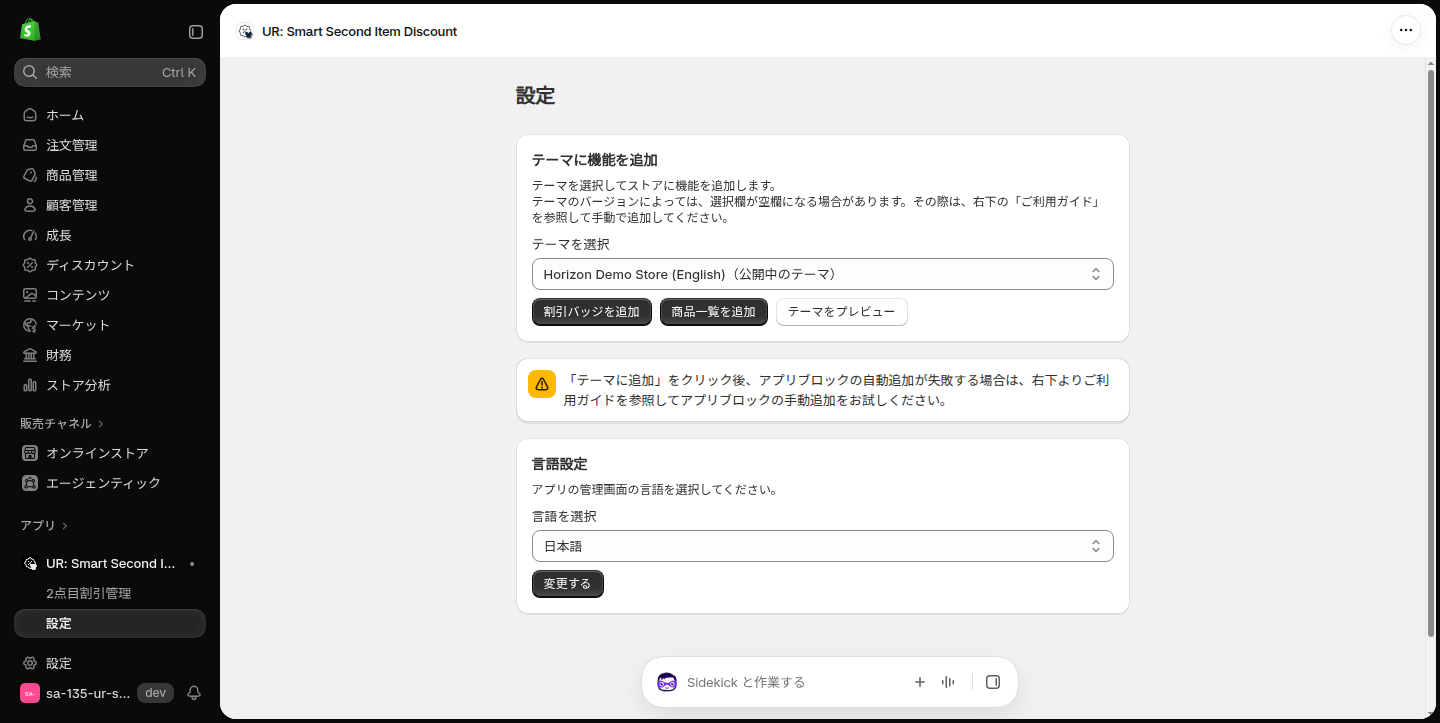The width and height of the screenshot is (1440, 723).
Task: Click the 変更する button
Action: point(568,584)
